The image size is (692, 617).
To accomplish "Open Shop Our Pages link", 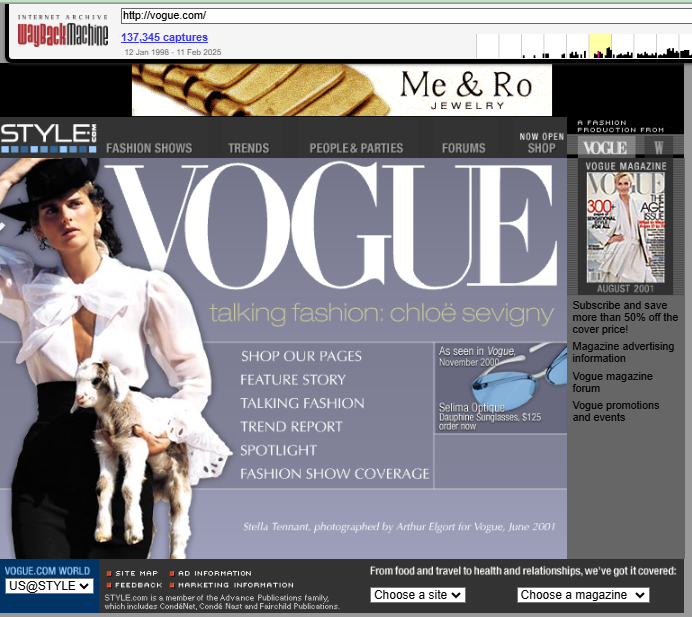I will tap(301, 356).
